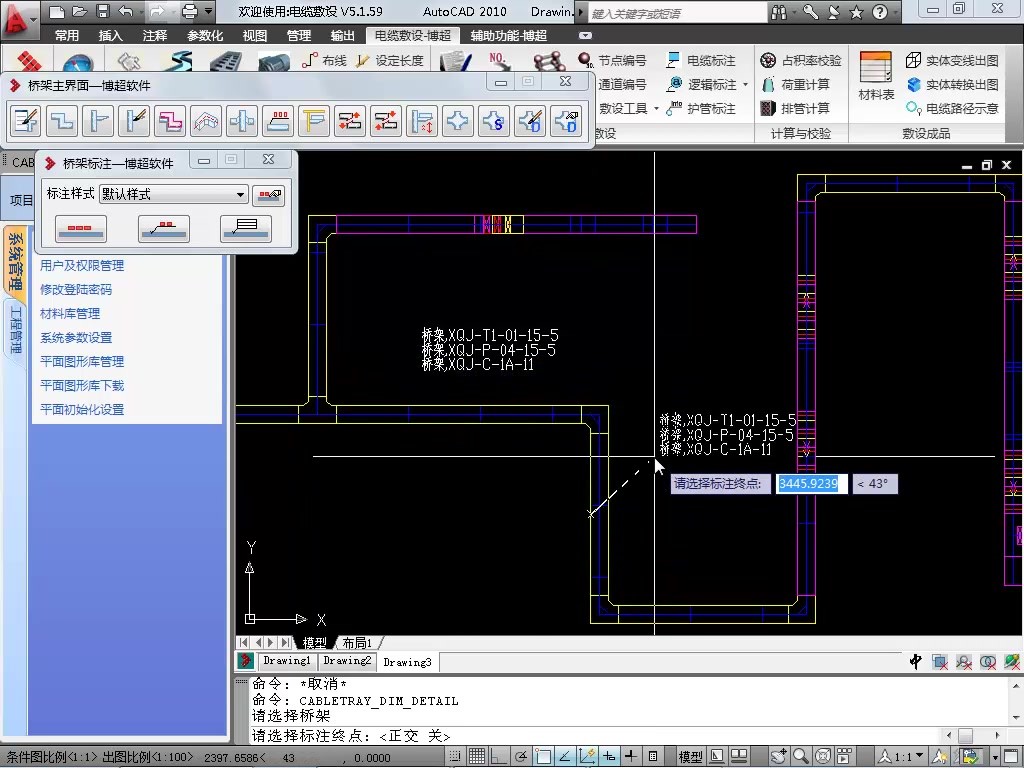Click the Zoom magnifier in status bar
Image resolution: width=1024 pixels, height=768 pixels.
coord(801,756)
